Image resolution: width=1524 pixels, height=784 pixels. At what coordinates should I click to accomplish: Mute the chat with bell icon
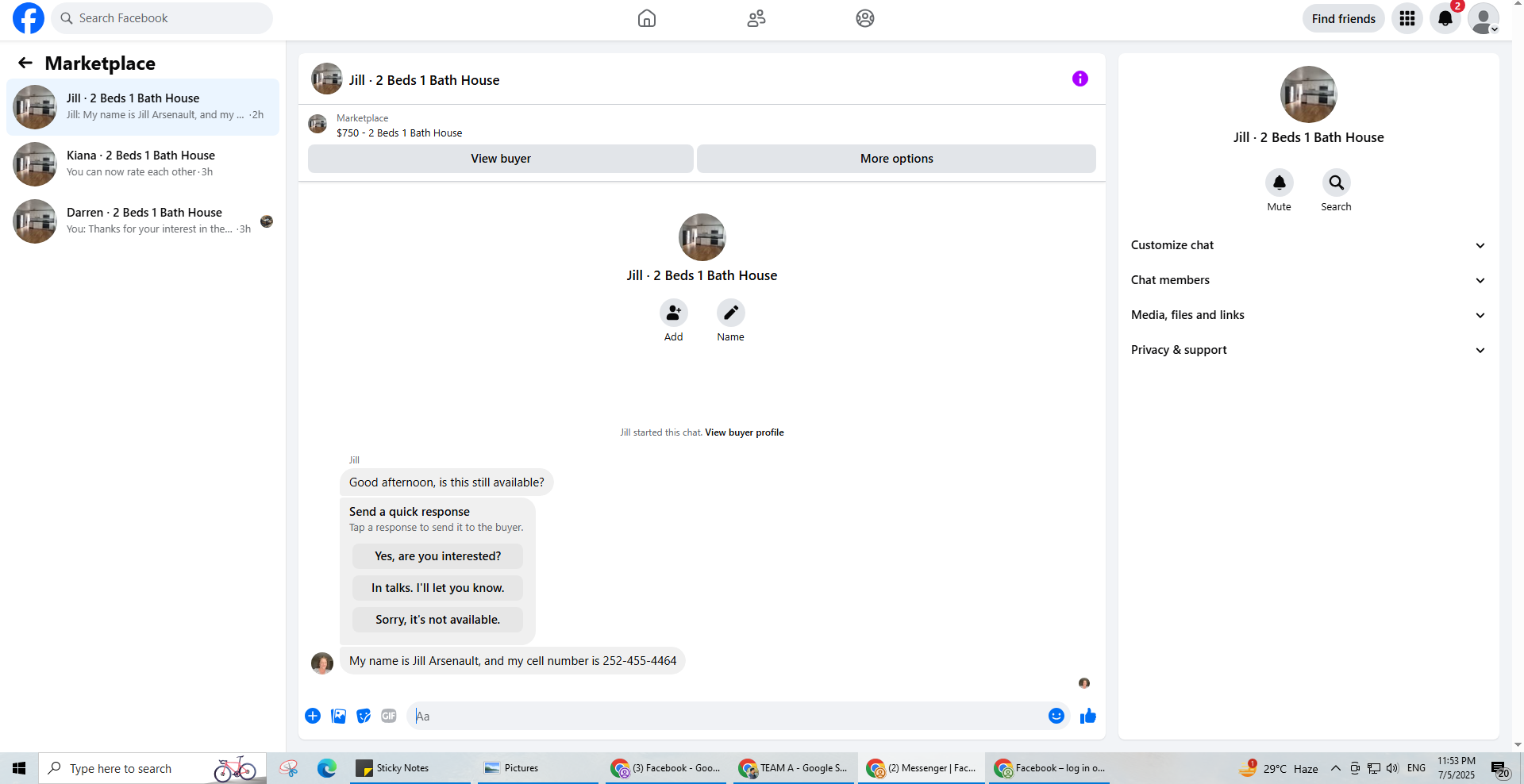pos(1280,183)
